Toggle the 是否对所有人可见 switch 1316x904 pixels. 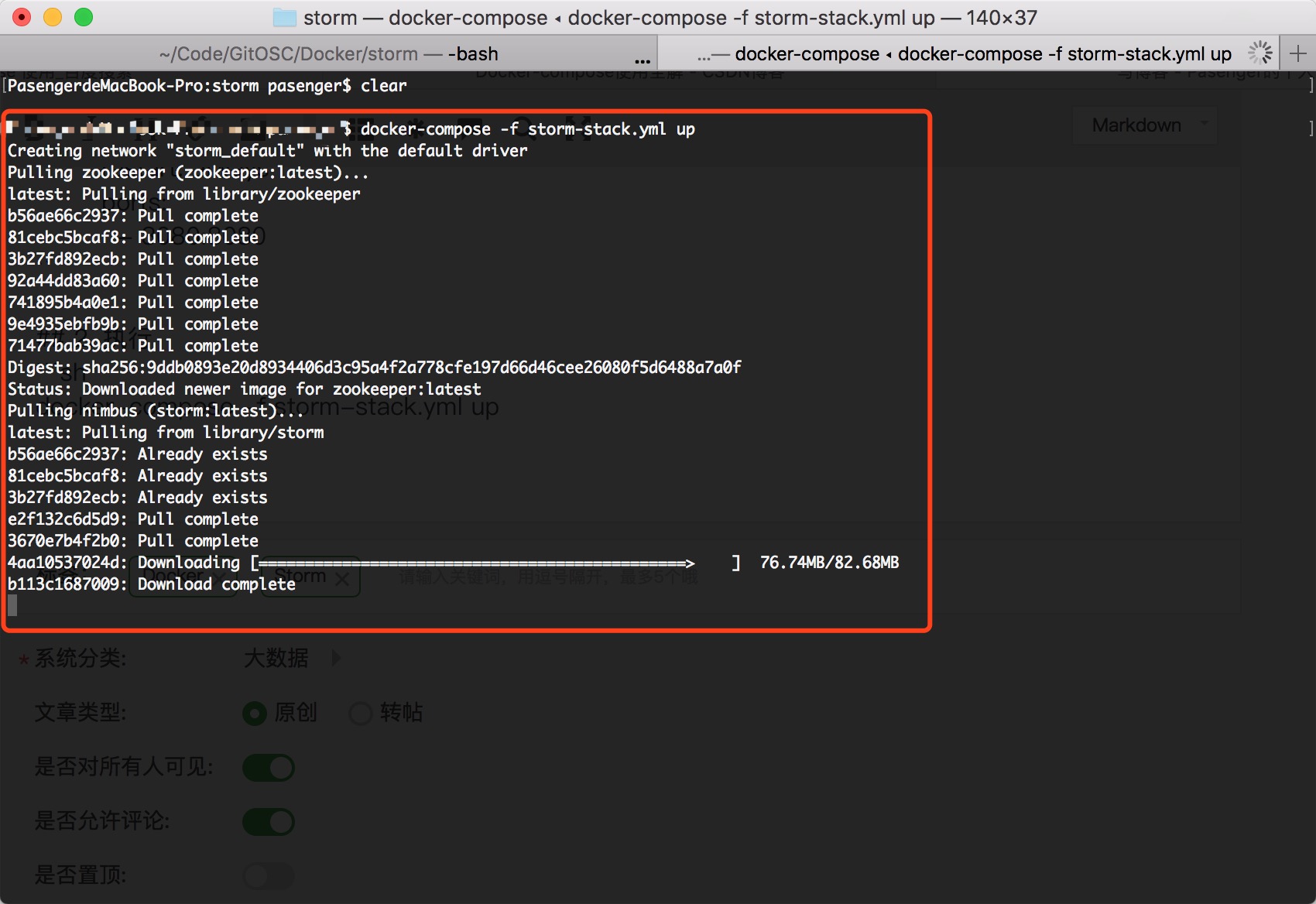(x=269, y=768)
